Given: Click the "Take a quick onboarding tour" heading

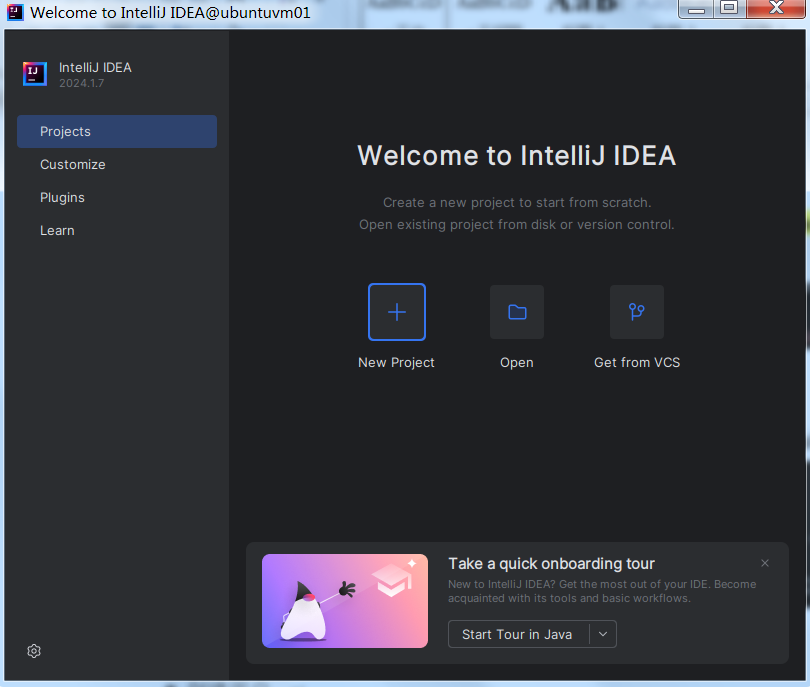Looking at the screenshot, I should click(551, 564).
